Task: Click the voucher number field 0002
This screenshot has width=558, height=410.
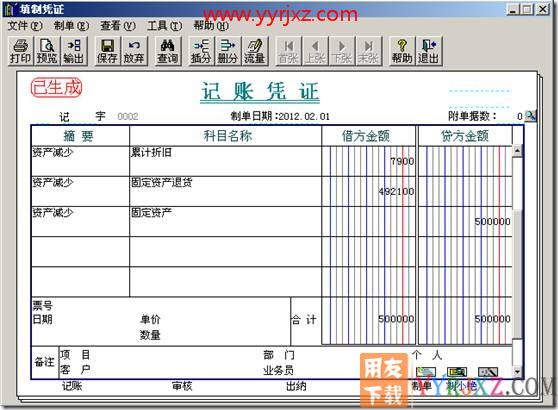Action: pos(128,116)
